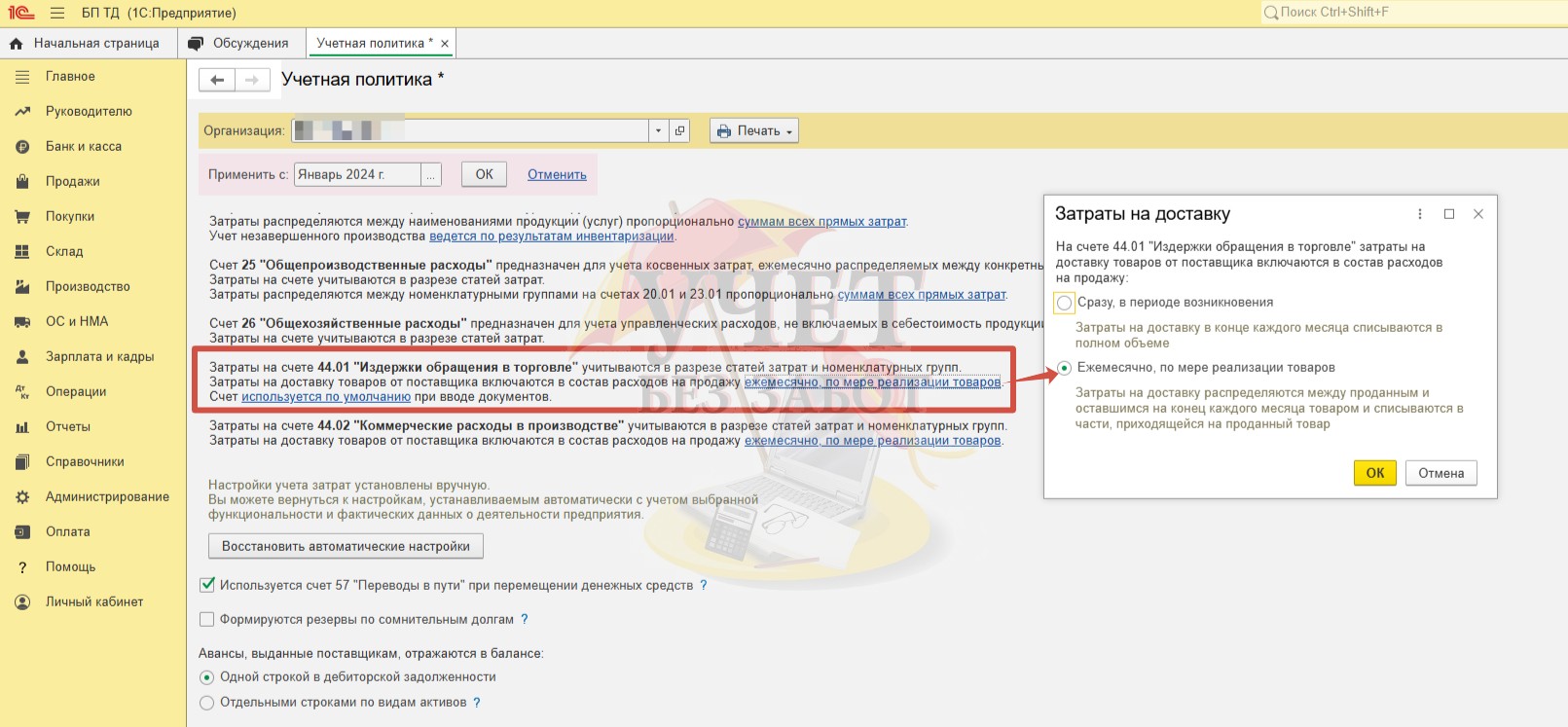Click the back arrow navigation icon
Screen dimensions: 1568x727
click(217, 80)
